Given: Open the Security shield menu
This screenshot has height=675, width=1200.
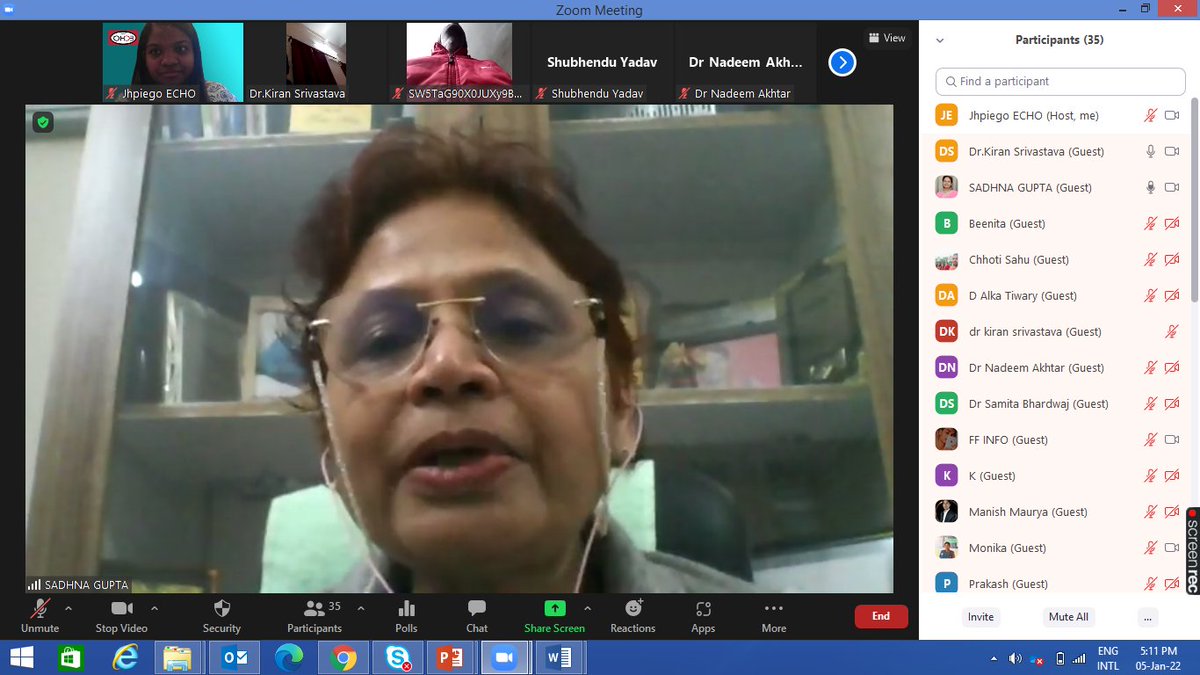Looking at the screenshot, I should tap(222, 608).
